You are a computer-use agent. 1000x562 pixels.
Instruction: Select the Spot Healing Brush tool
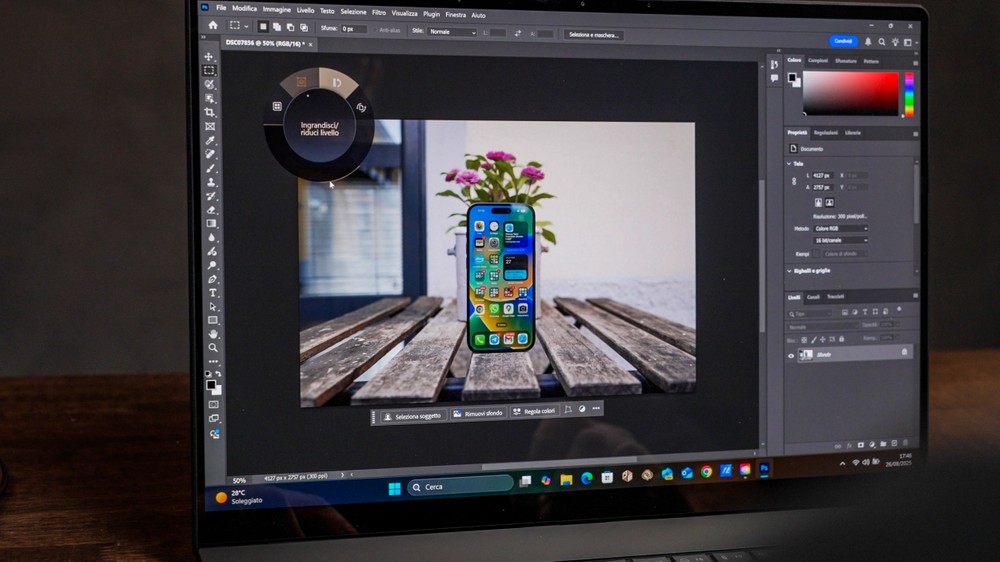tap(210, 154)
